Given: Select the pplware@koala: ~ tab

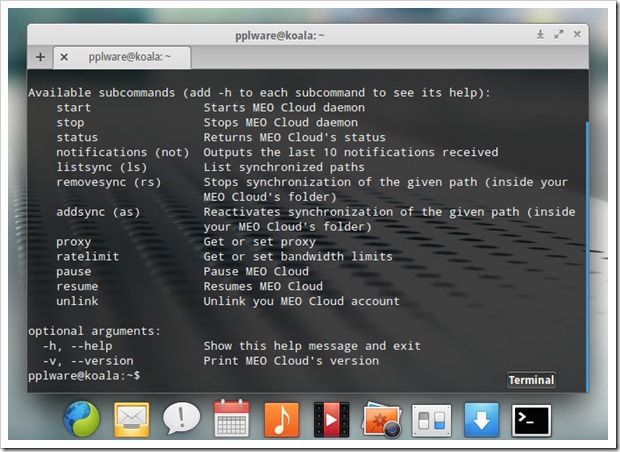Looking at the screenshot, I should pos(130,57).
